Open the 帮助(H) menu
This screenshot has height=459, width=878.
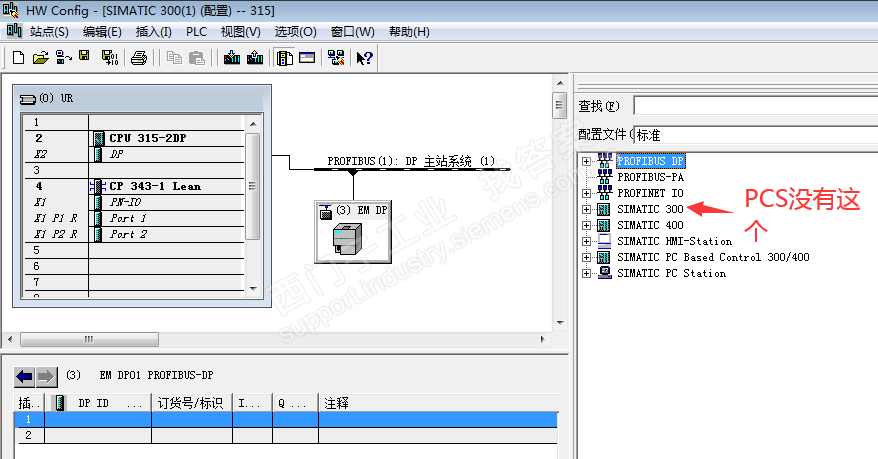click(409, 32)
